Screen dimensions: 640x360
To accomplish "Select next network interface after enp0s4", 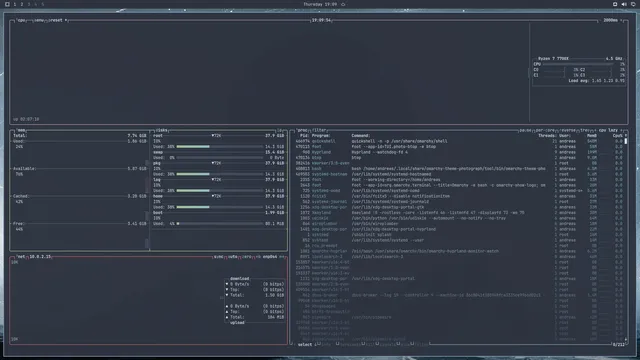I will (282, 257).
